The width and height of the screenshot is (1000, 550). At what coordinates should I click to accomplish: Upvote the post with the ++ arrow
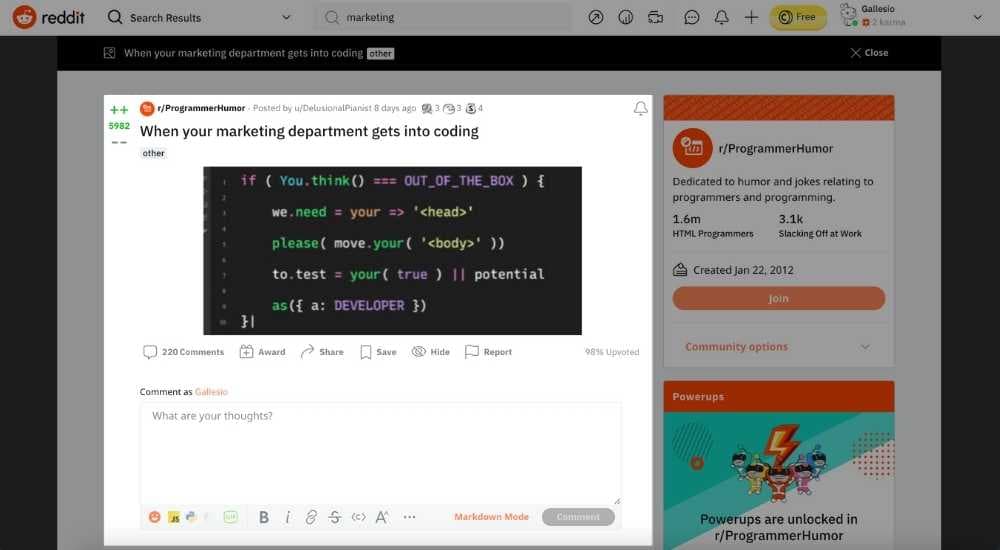pos(119,110)
